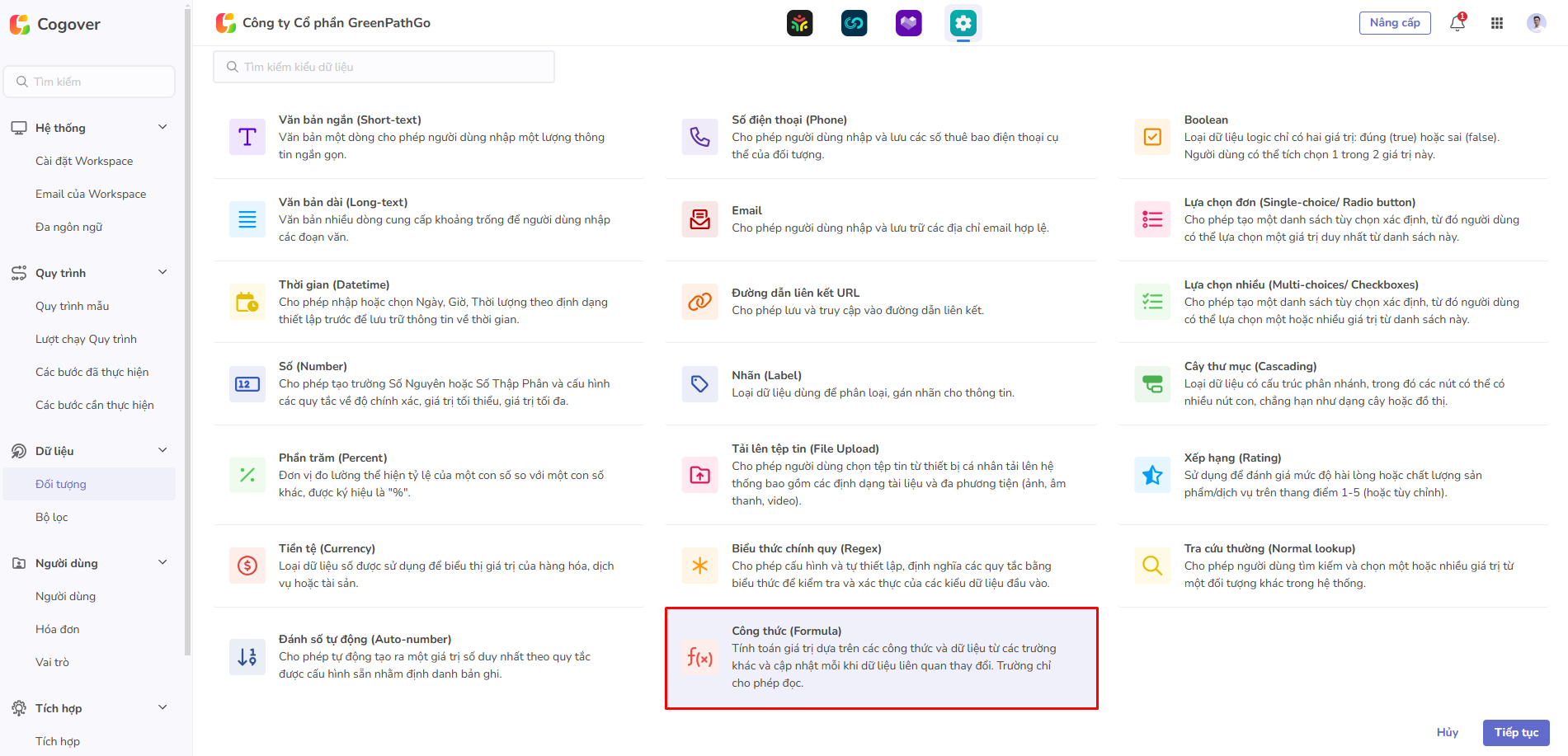Click the Tiếp tục button

click(x=1515, y=732)
